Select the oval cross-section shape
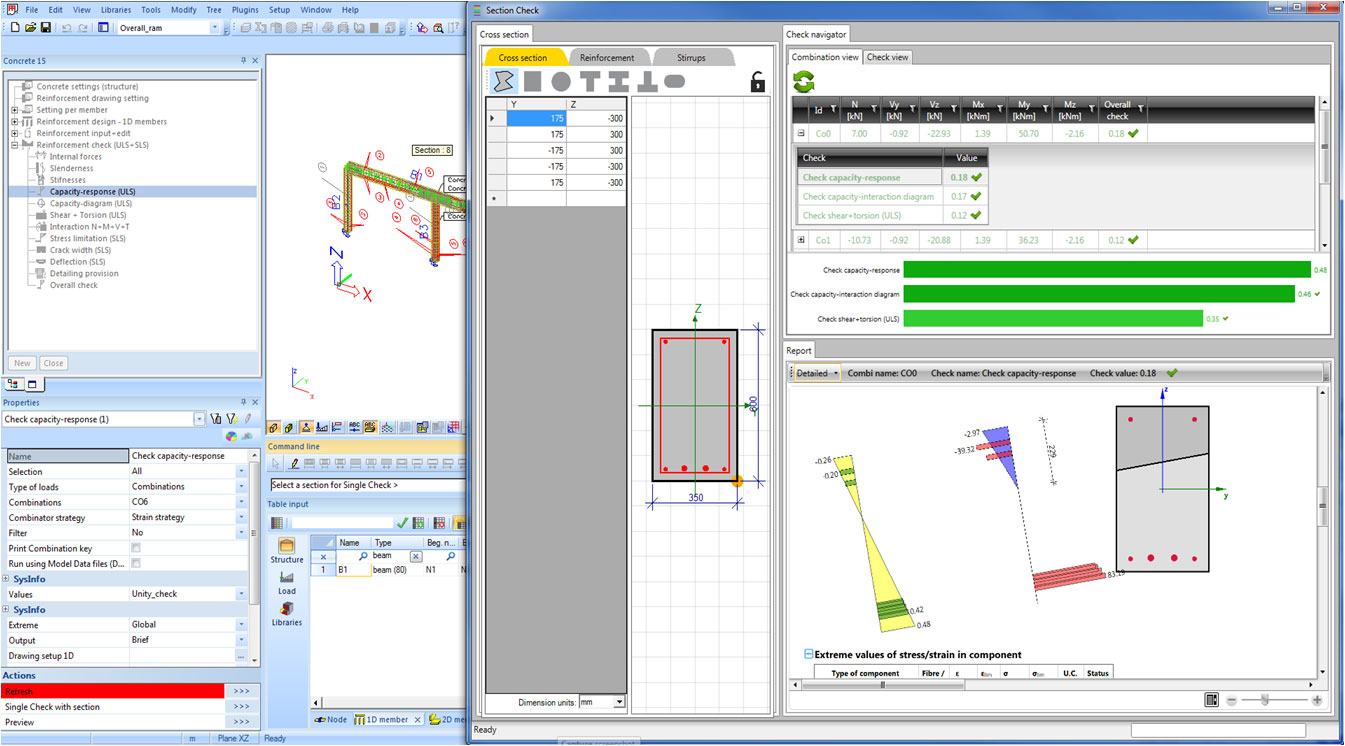This screenshot has width=1345, height=746. pyautogui.click(x=675, y=81)
